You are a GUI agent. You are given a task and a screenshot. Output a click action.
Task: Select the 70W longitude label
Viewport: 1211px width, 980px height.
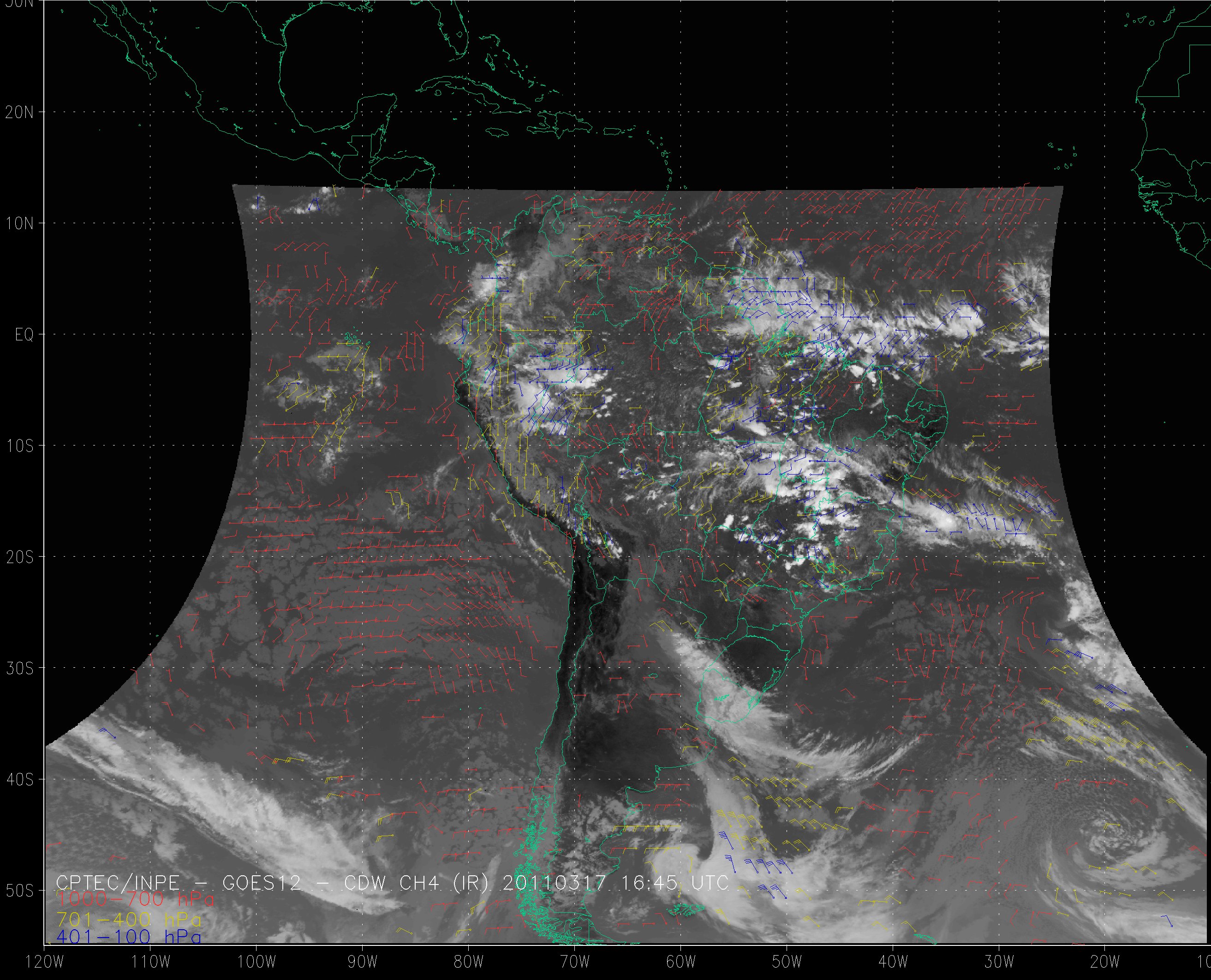(x=575, y=962)
